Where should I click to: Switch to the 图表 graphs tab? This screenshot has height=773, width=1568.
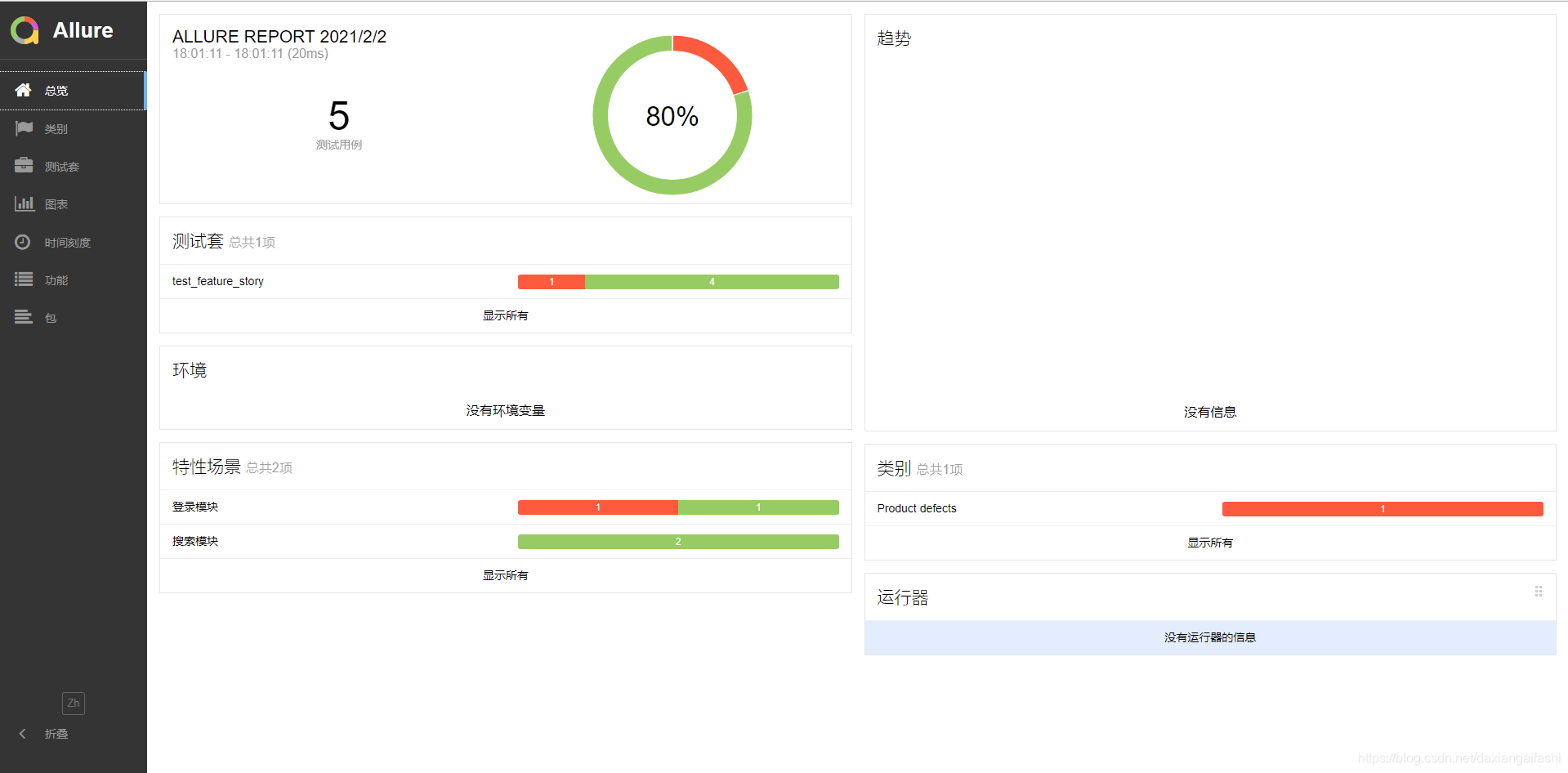tap(73, 204)
